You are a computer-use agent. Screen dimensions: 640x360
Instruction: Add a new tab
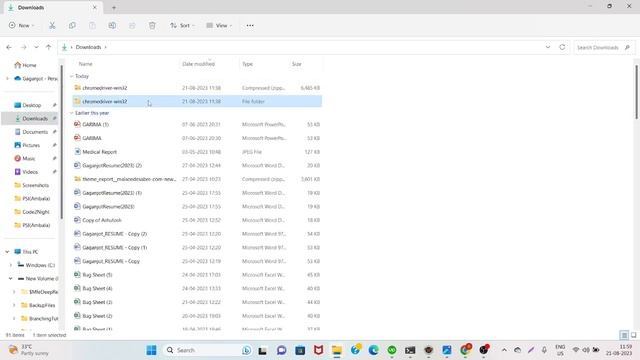click(114, 7)
